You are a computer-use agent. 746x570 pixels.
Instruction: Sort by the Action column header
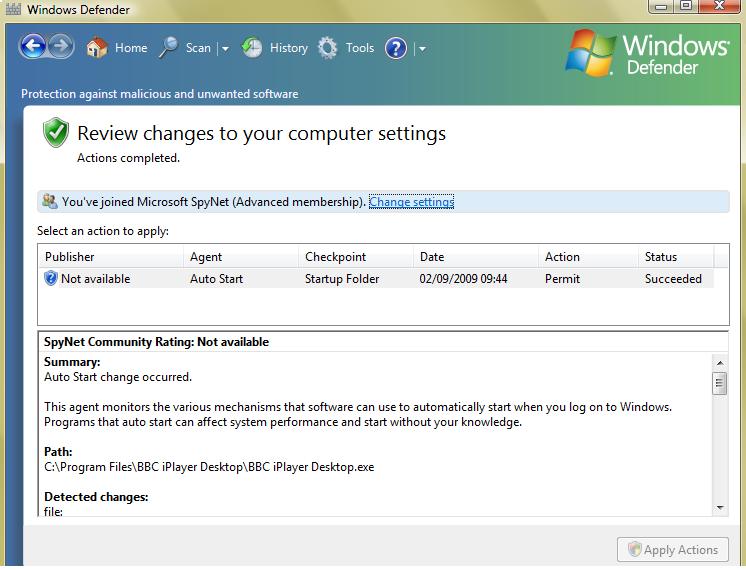pos(589,257)
